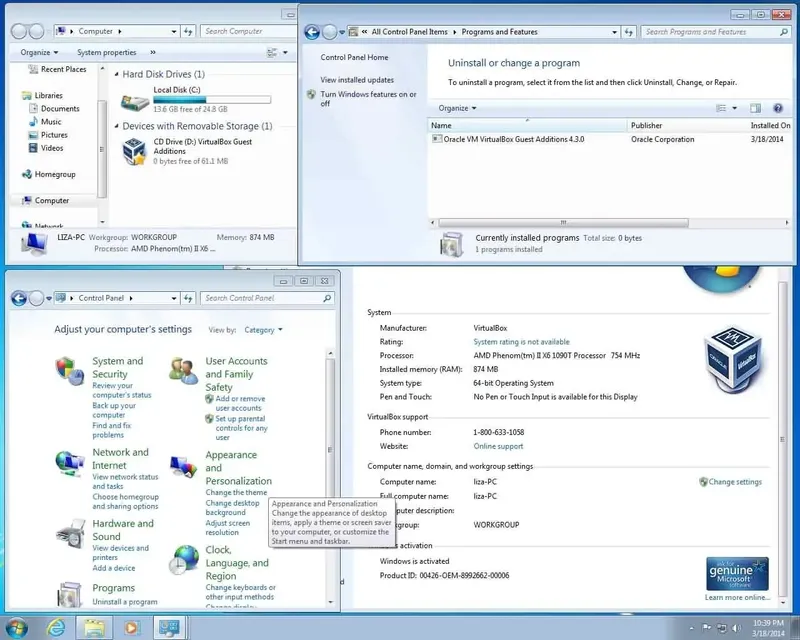Select Recent Places in navigation pane
800x640 pixels.
tap(63, 69)
